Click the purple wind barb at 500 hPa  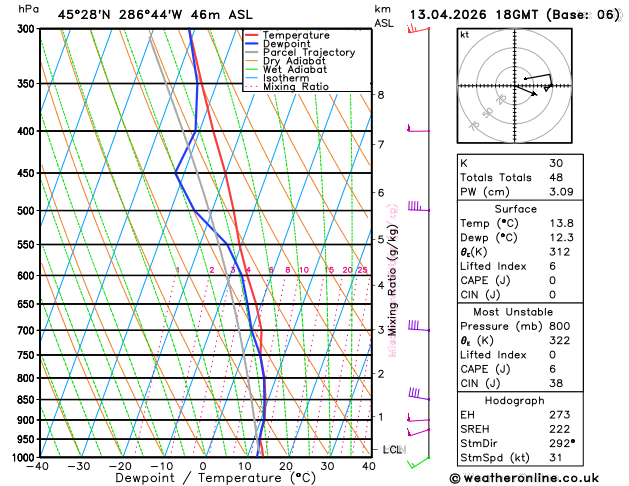419,207
